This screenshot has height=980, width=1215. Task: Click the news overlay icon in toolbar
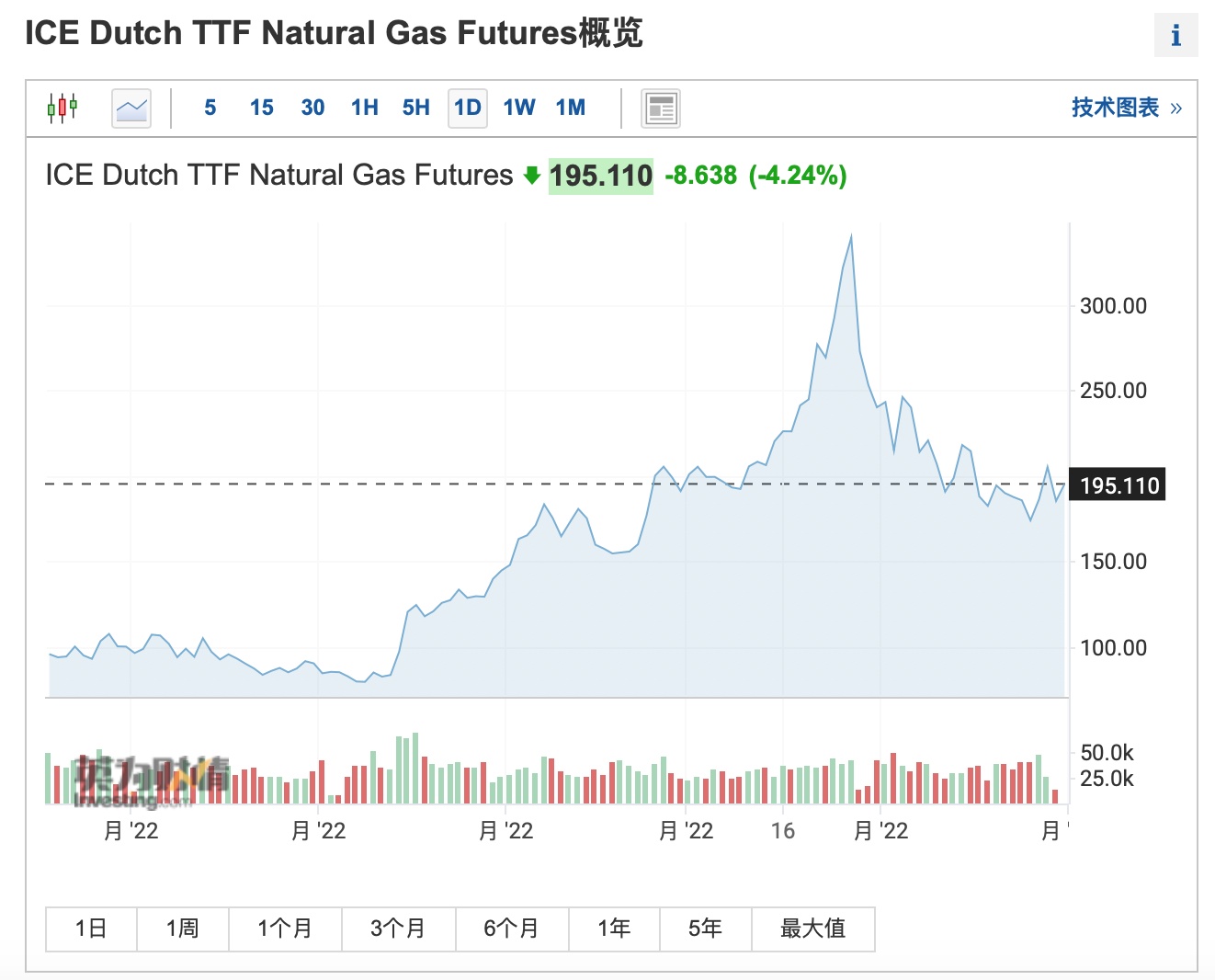pyautogui.click(x=661, y=108)
